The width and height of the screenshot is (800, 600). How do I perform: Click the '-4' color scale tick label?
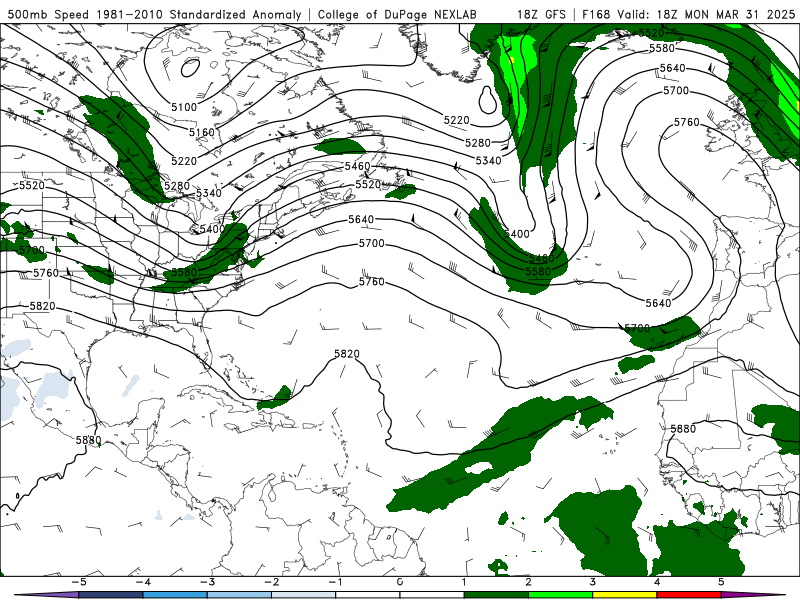tap(143, 582)
